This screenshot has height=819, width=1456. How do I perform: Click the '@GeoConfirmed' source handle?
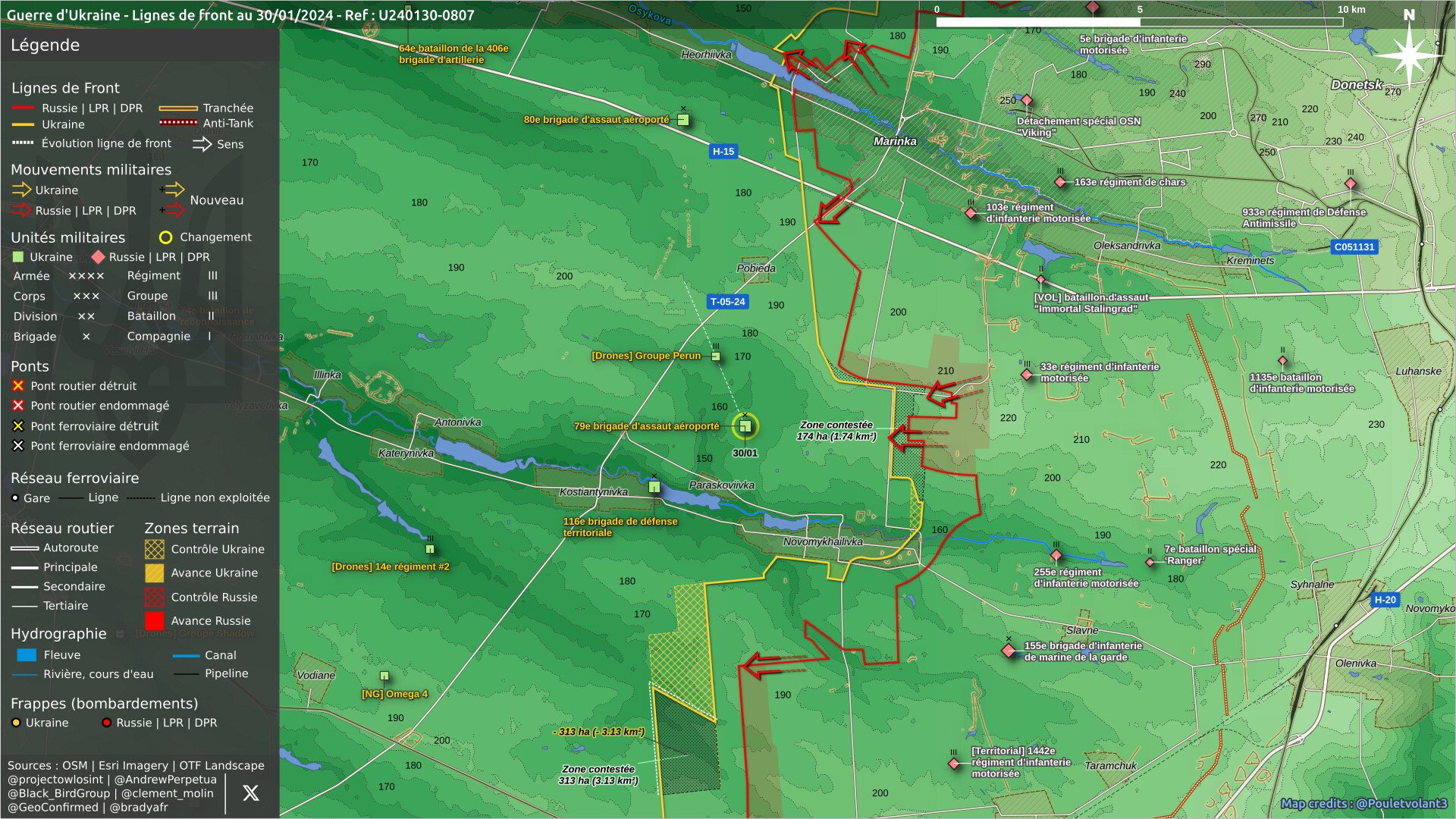click(x=53, y=807)
